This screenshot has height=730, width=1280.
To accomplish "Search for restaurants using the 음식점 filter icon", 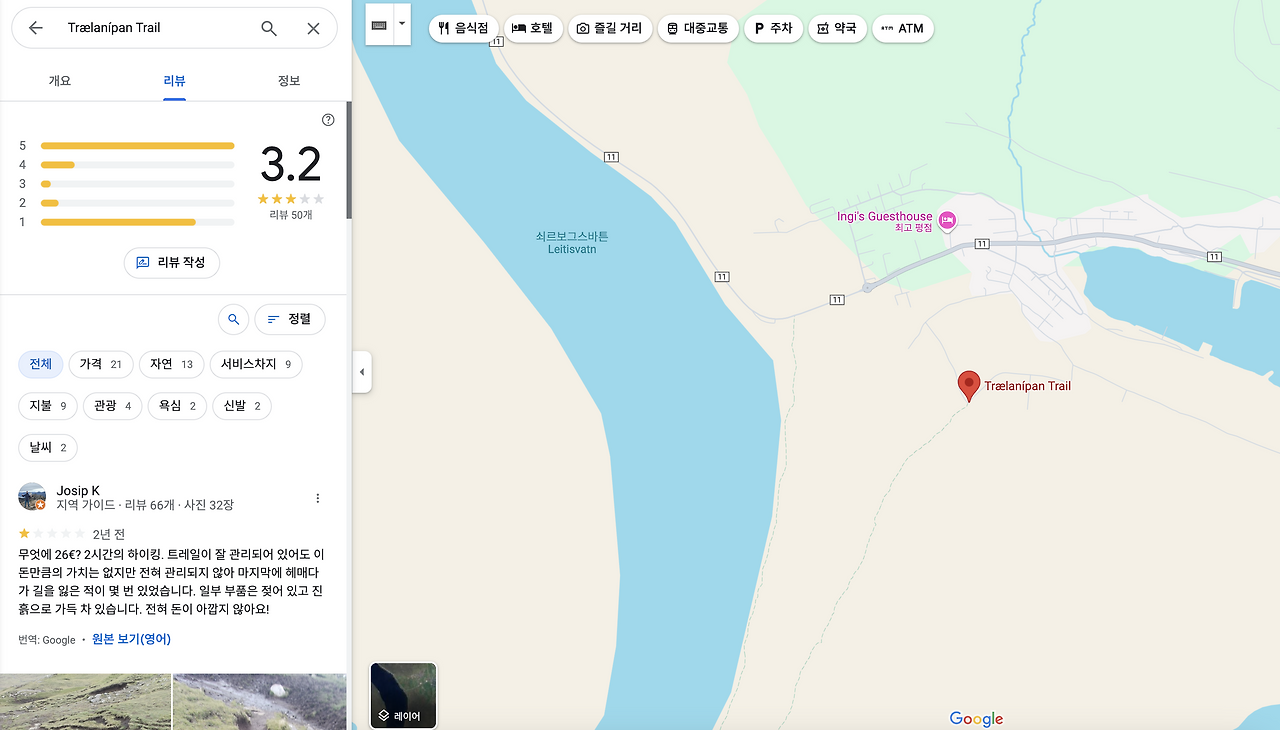I will 443,29.
